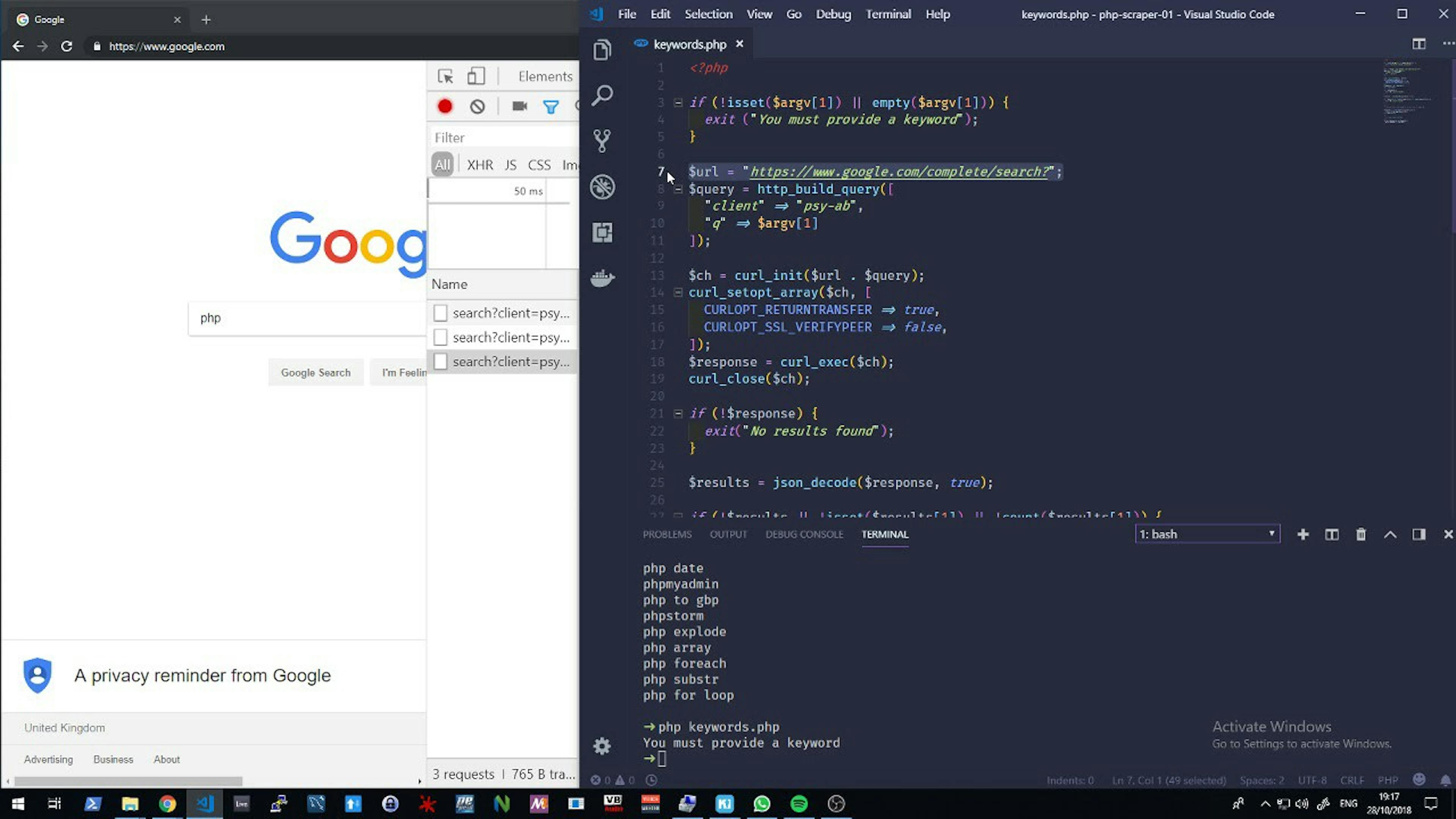Select the inspect element tool in DevTools

446,76
